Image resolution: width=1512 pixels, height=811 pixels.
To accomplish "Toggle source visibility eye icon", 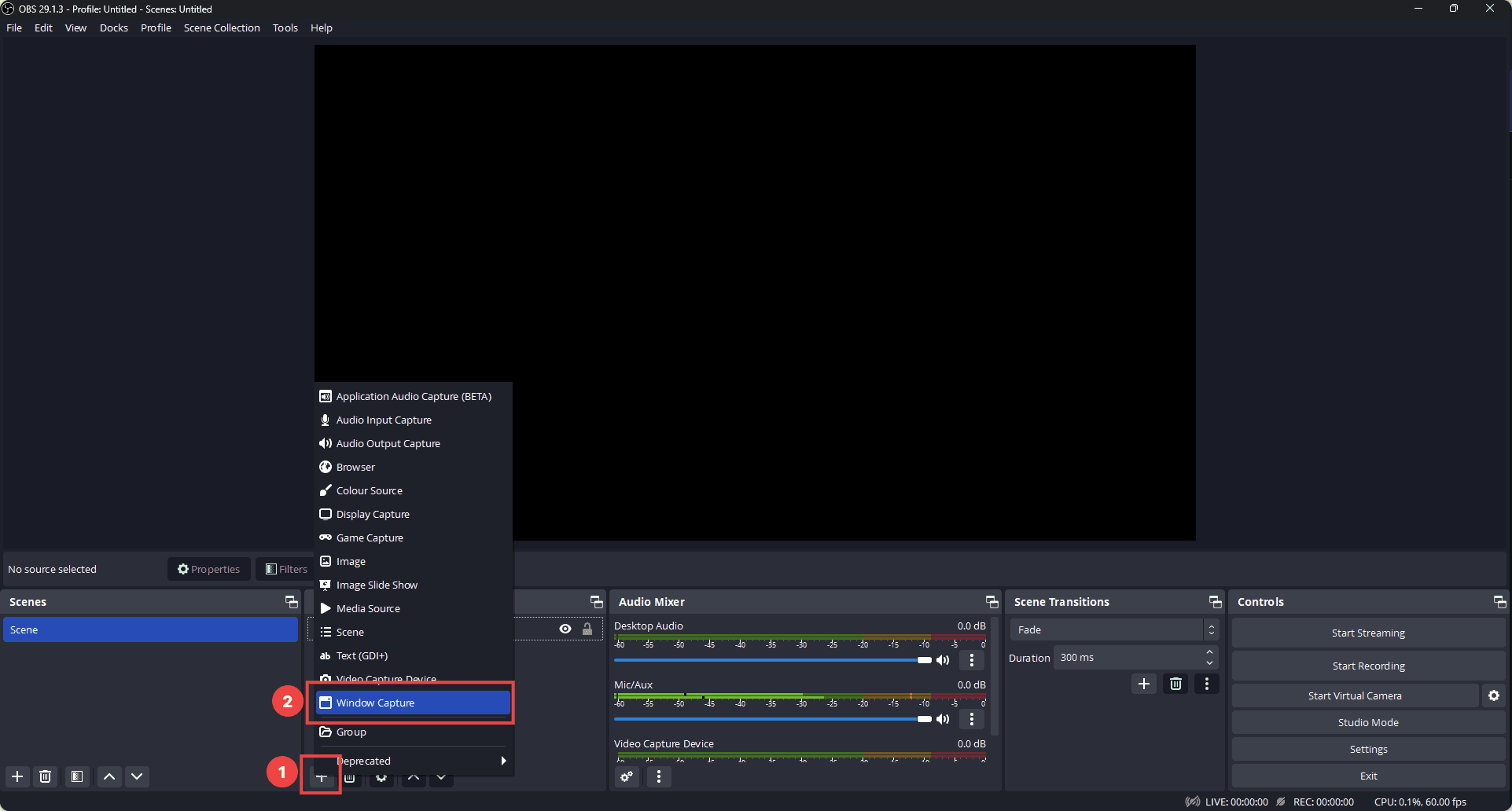I will 565,629.
